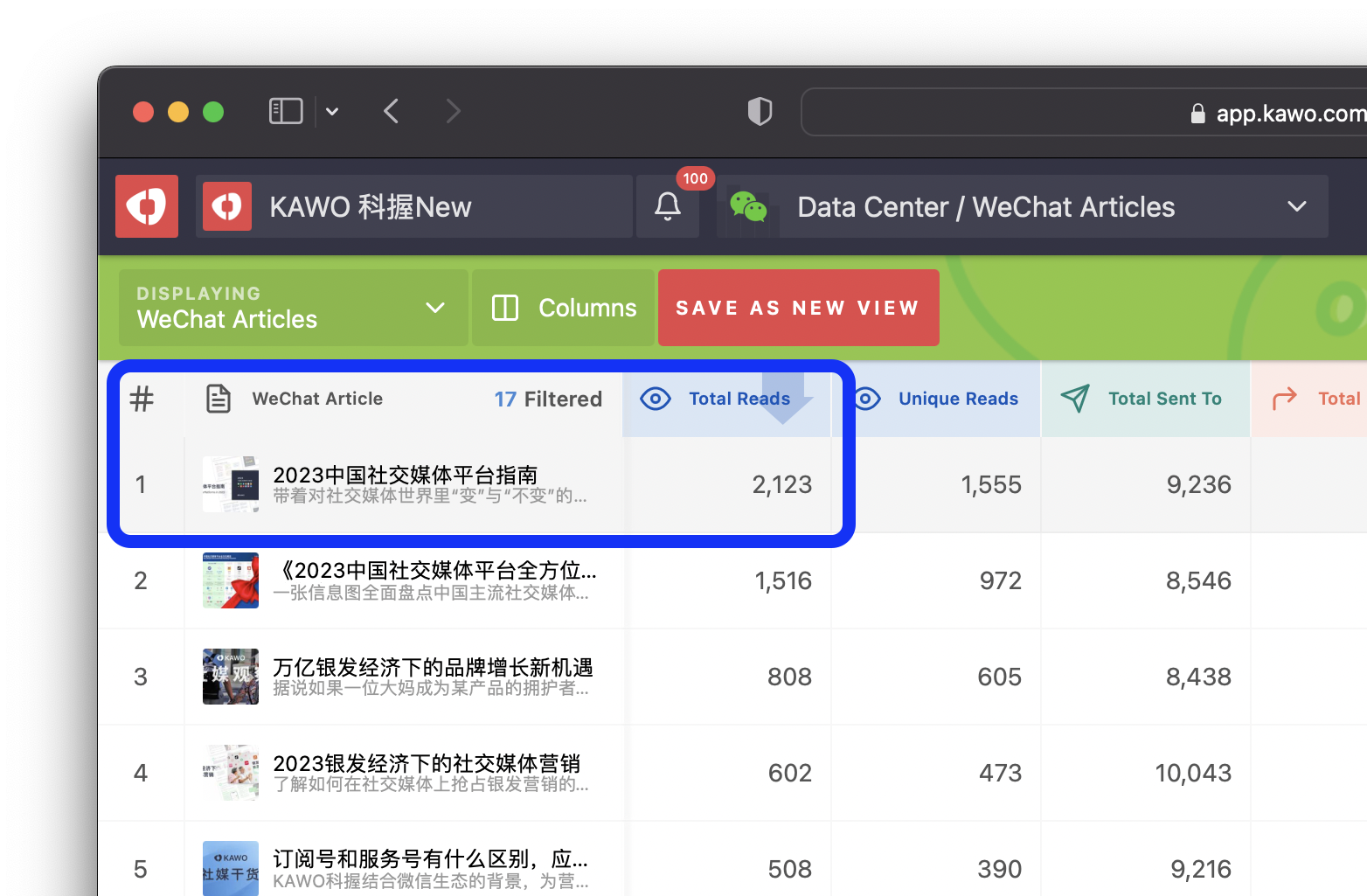Image resolution: width=1367 pixels, height=896 pixels.
Task: Open the KAWO 科握New account selector
Action: 414,206
